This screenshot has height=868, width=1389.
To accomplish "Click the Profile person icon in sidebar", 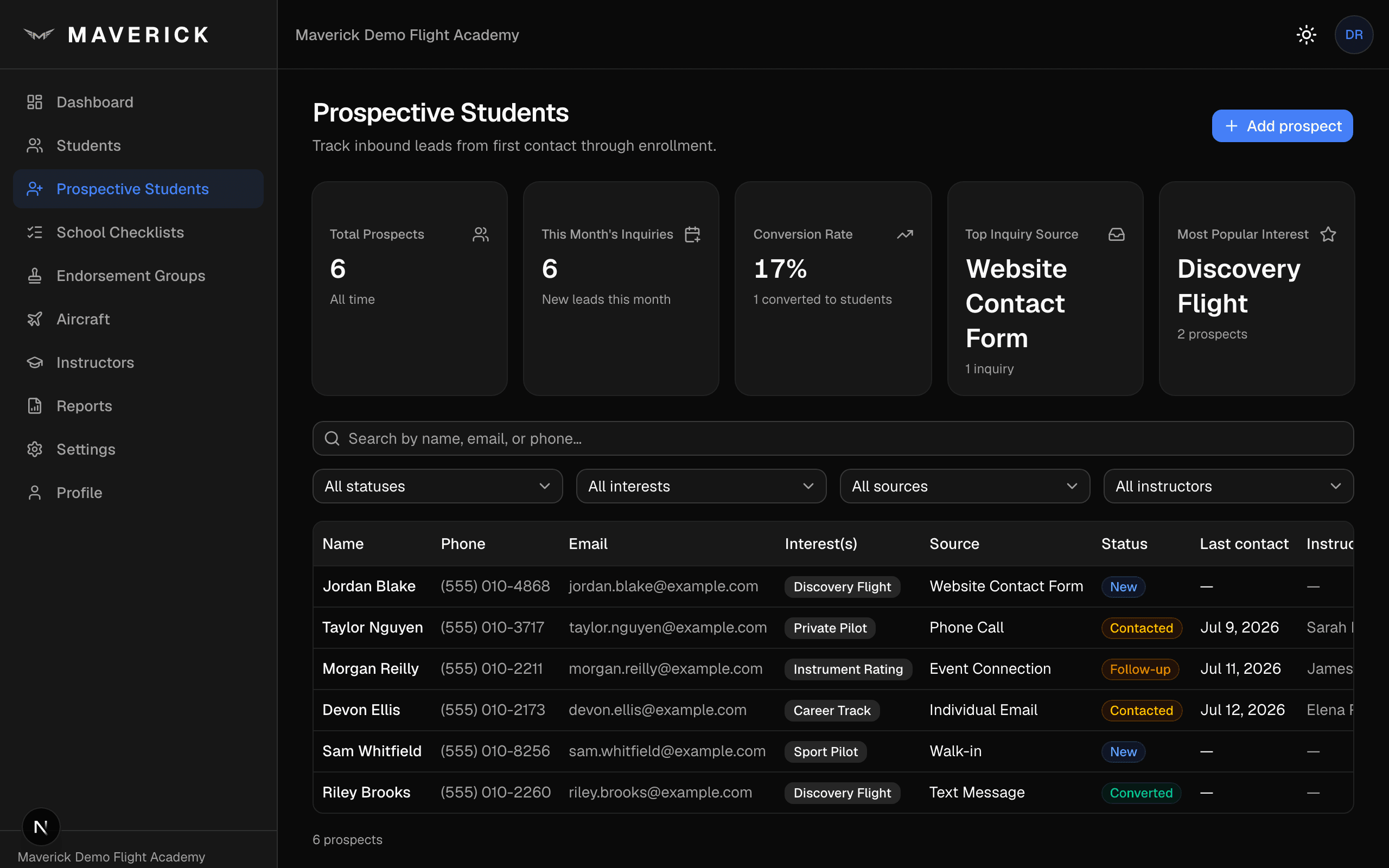I will [35, 493].
